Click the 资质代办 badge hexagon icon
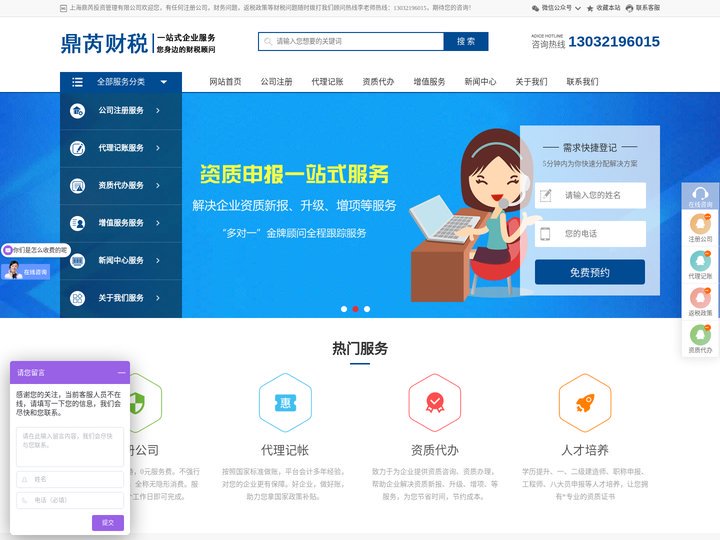The image size is (720, 540). pos(435,403)
